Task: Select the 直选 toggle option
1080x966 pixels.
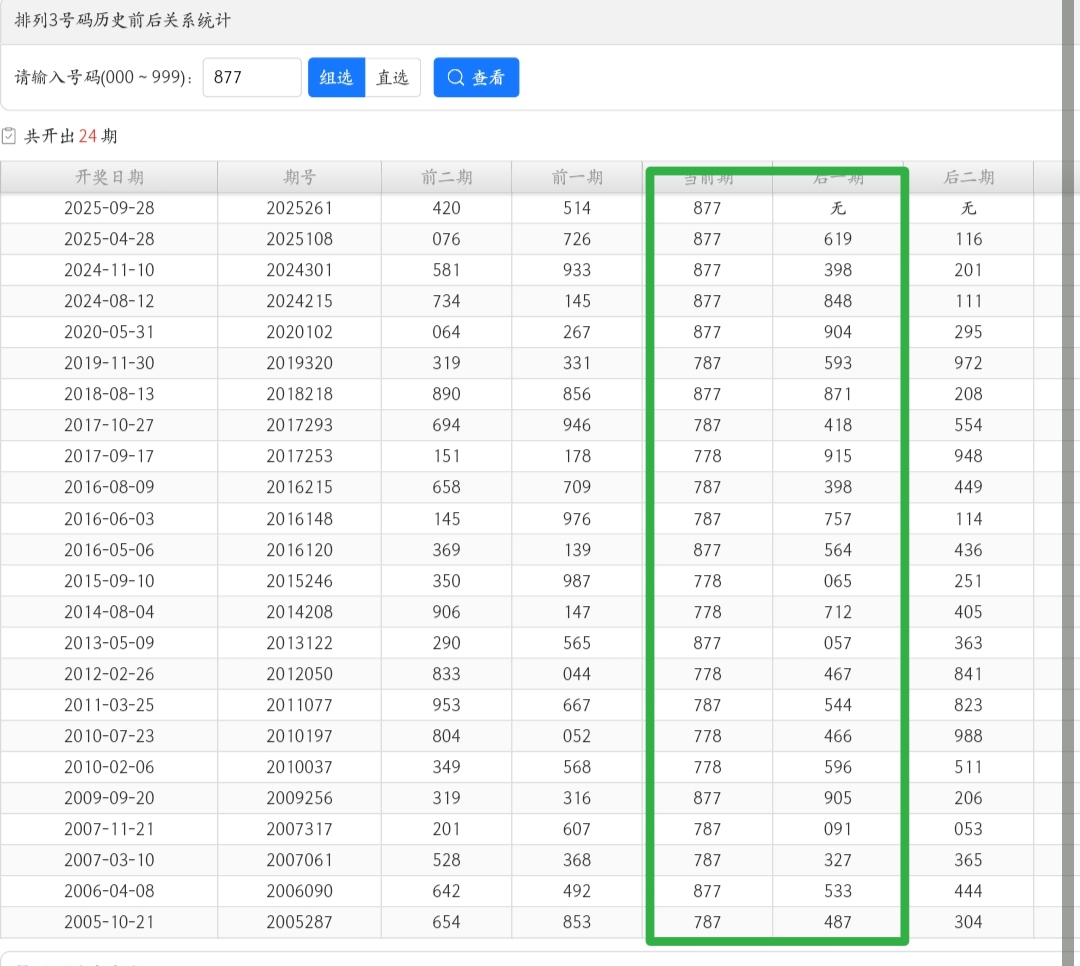Action: [x=392, y=77]
